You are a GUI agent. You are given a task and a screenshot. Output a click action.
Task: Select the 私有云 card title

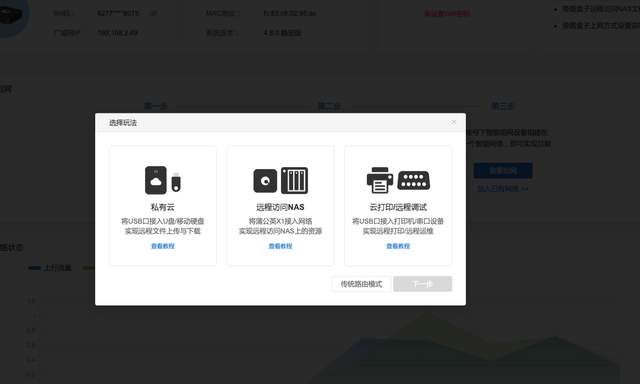[162, 207]
